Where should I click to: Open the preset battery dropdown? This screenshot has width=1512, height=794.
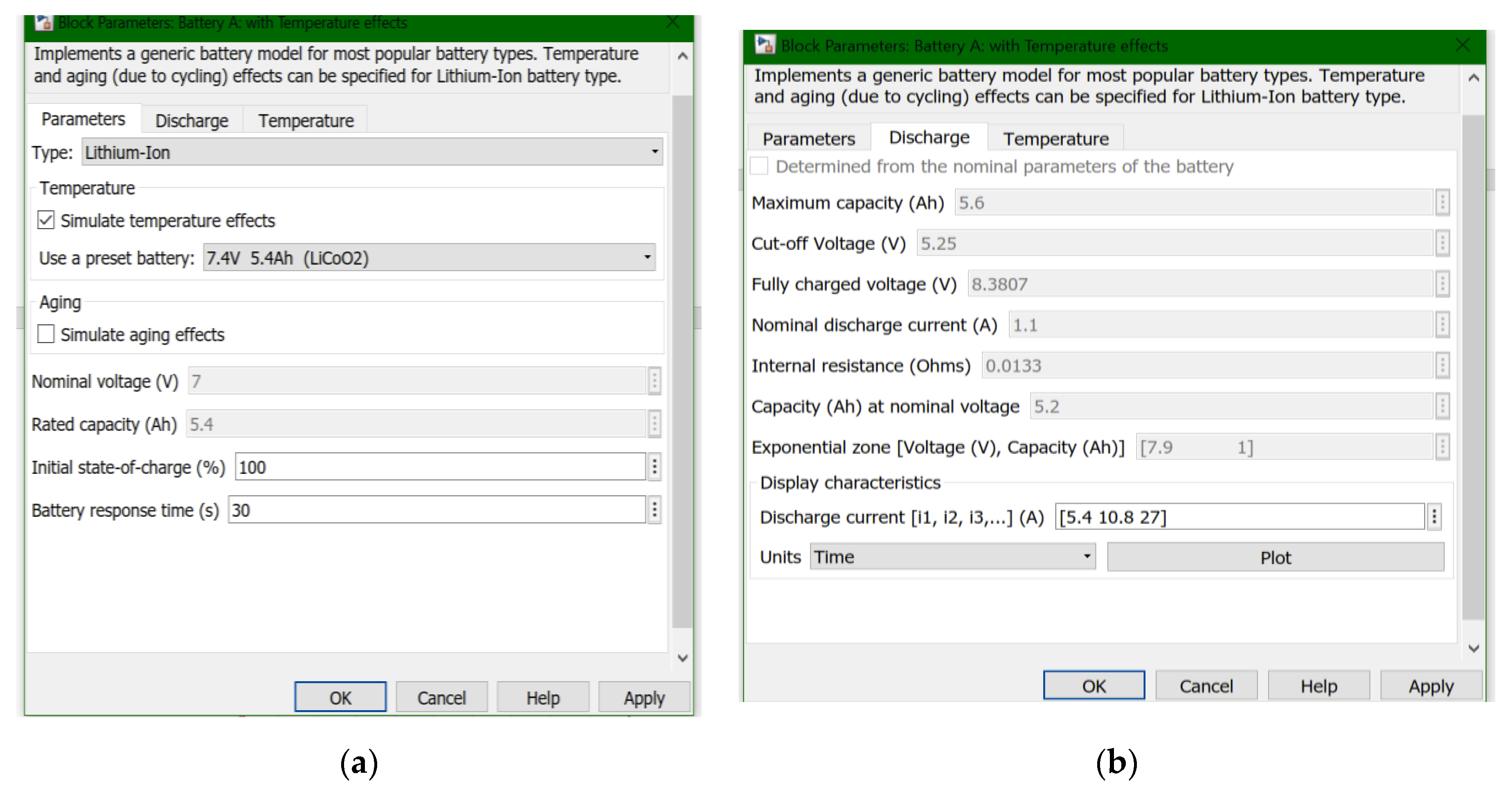pyautogui.click(x=429, y=258)
